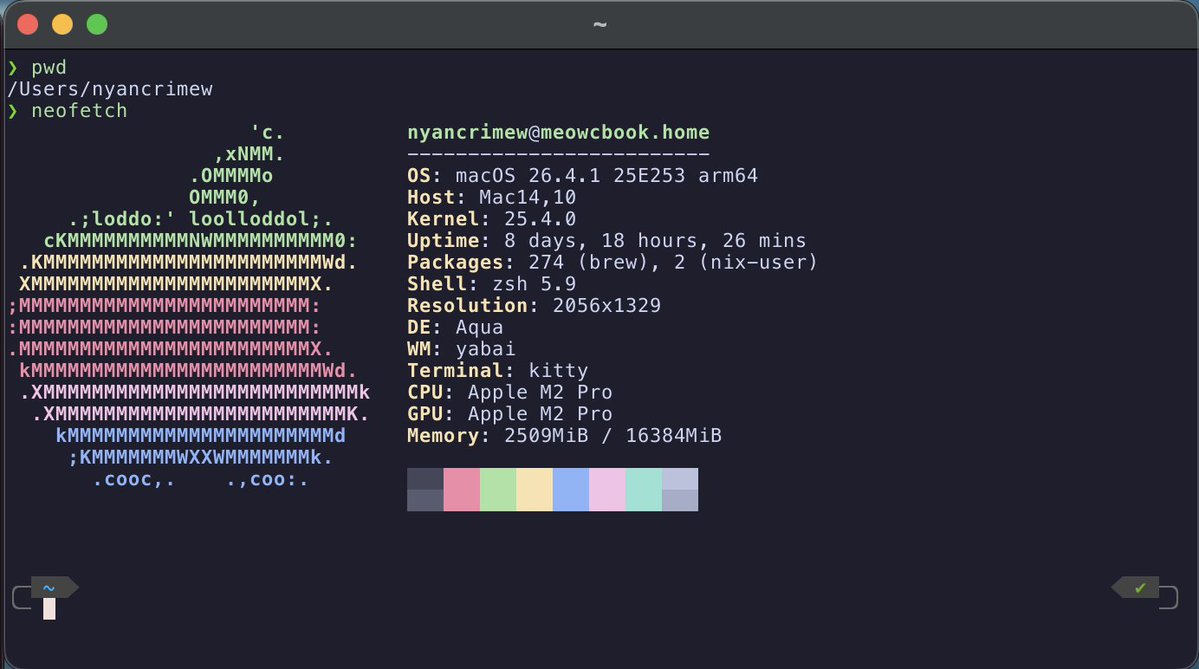Click the green zoom window button
Image resolution: width=1199 pixels, height=669 pixels.
97,24
